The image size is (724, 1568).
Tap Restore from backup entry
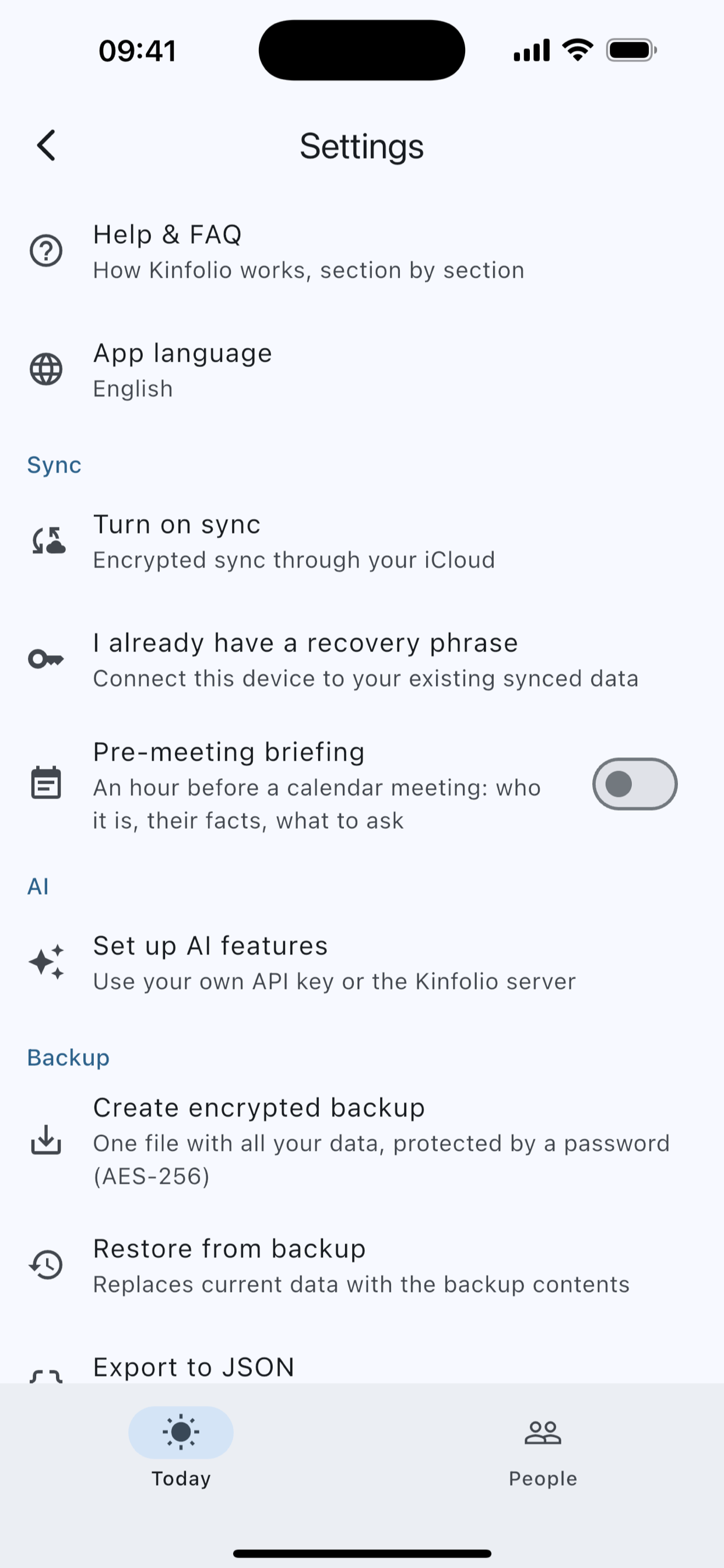362,1266
